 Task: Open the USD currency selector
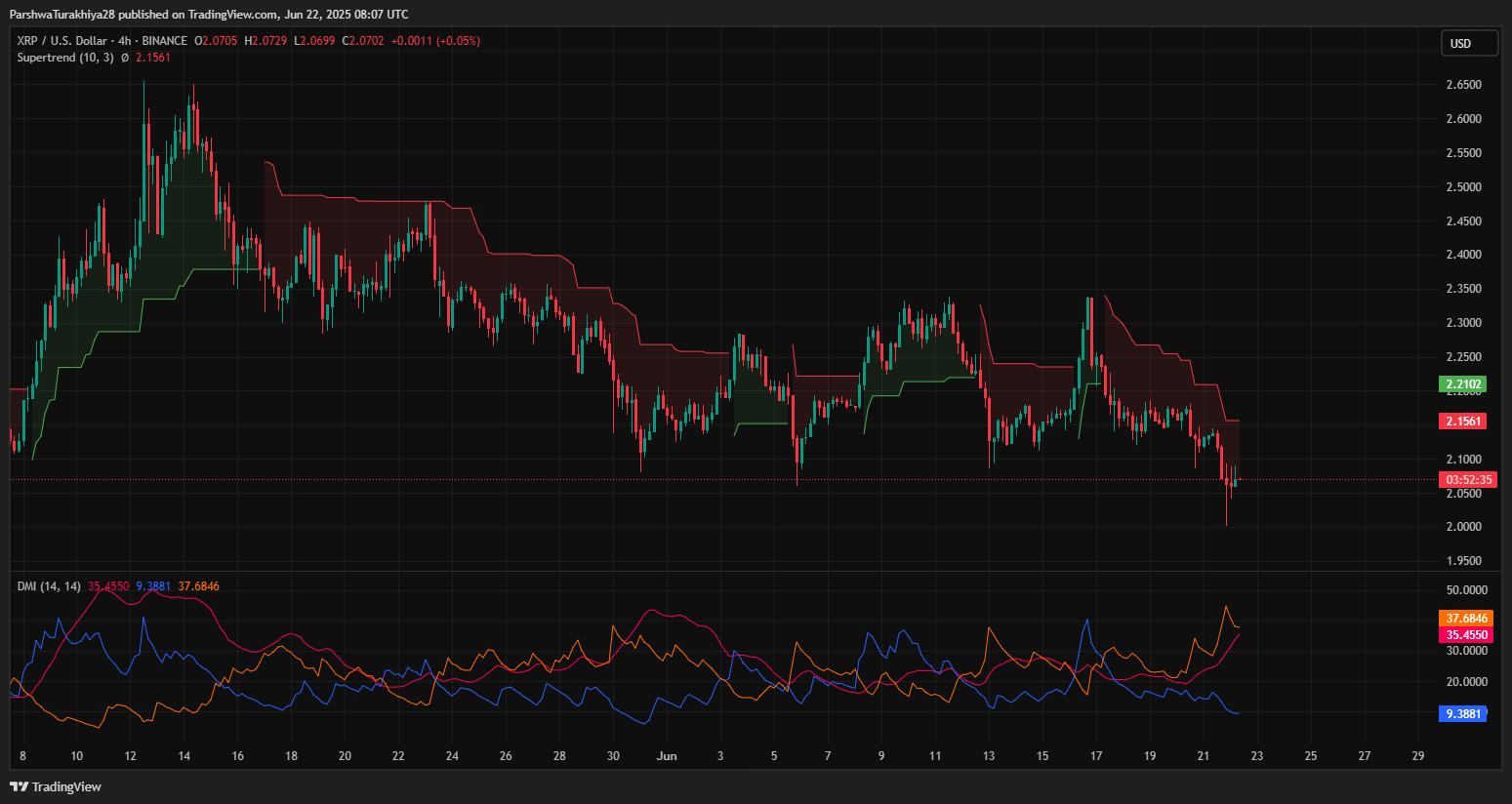pos(1469,43)
